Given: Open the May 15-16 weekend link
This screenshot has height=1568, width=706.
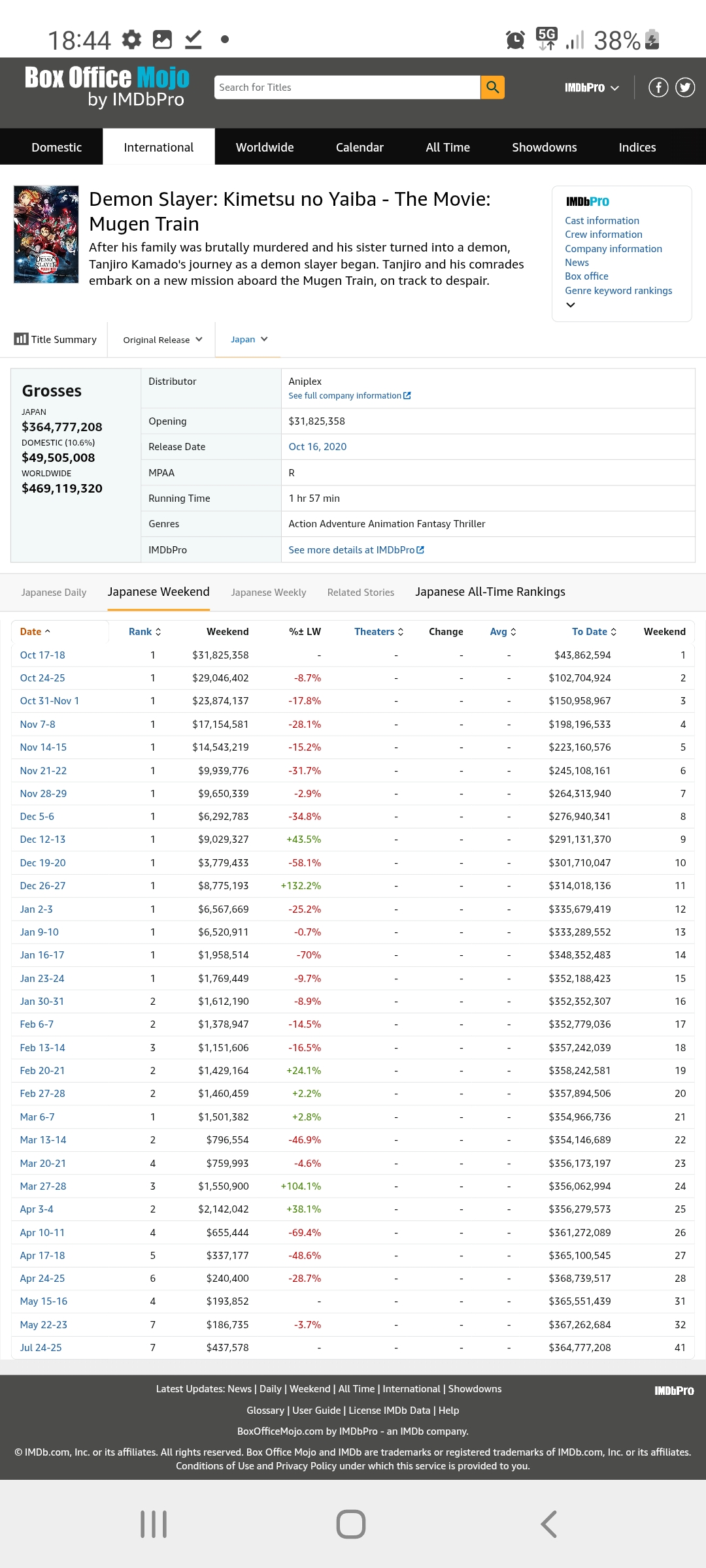Looking at the screenshot, I should pyautogui.click(x=44, y=1301).
